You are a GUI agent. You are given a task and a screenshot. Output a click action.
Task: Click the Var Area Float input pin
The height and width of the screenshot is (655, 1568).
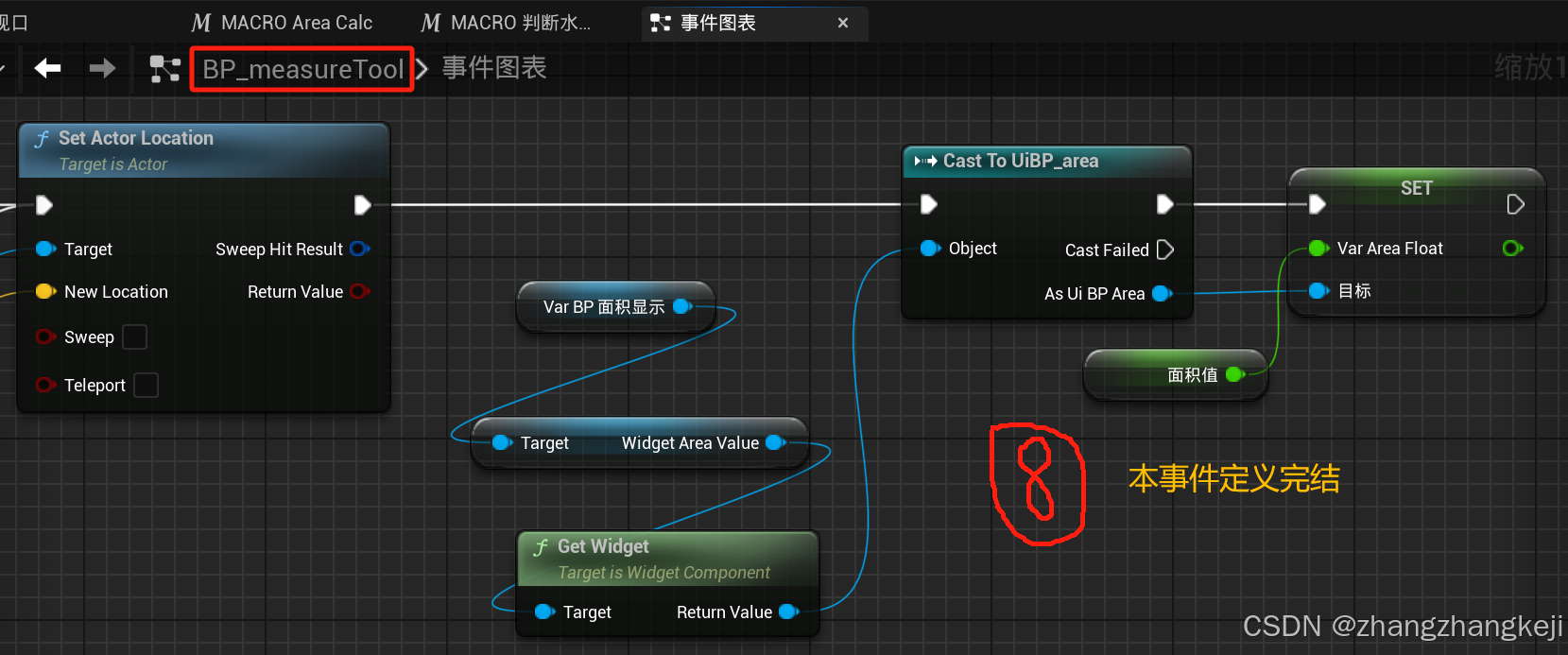(1319, 249)
